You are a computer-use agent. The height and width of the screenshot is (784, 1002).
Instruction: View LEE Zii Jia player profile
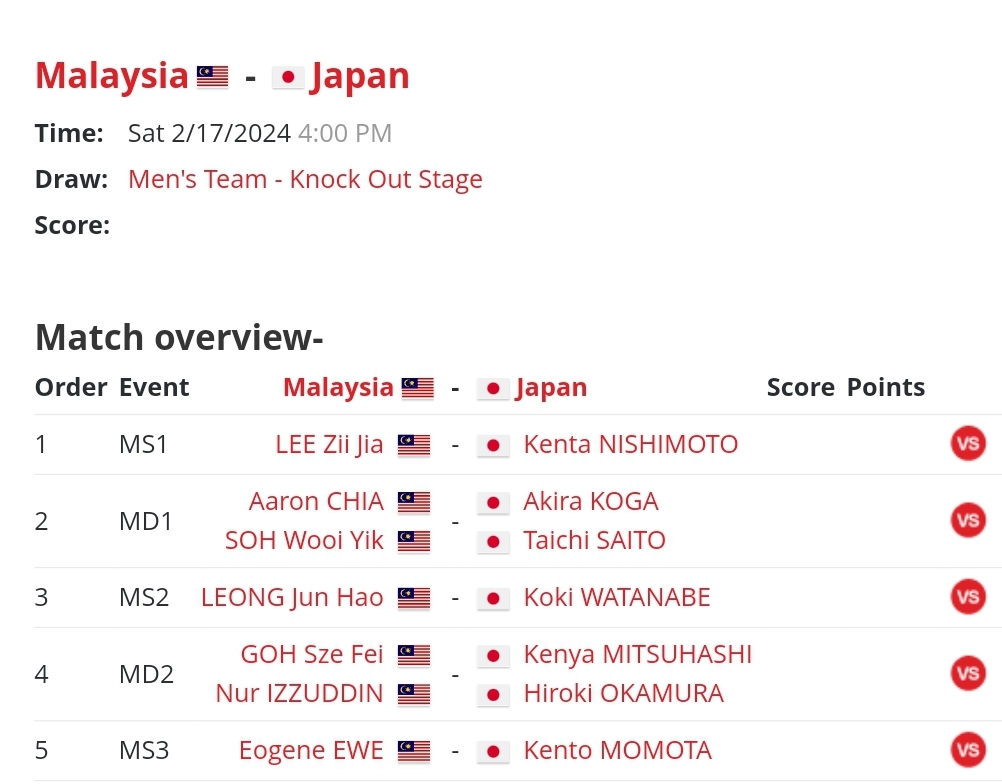tap(329, 444)
